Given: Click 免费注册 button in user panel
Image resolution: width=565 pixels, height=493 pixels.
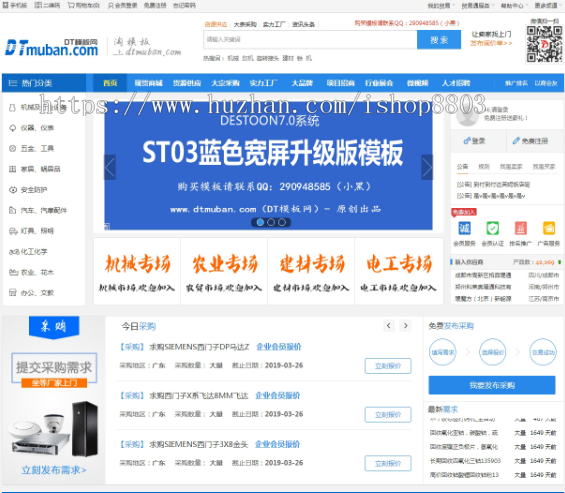Looking at the screenshot, I should click(x=535, y=141).
